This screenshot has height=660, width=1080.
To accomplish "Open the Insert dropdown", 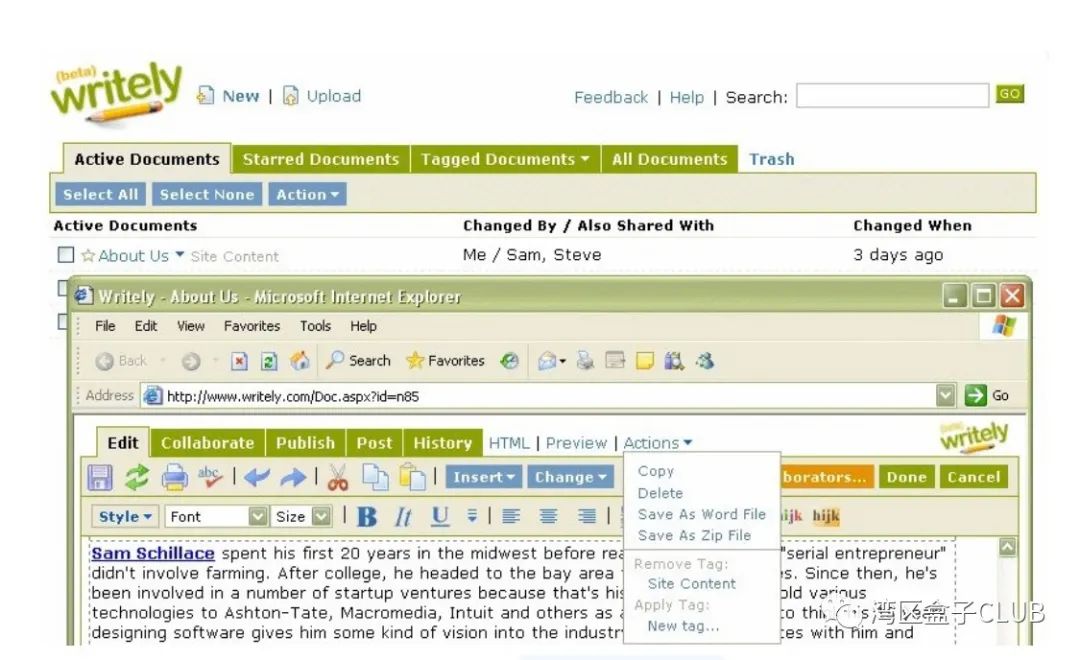I will click(x=484, y=477).
